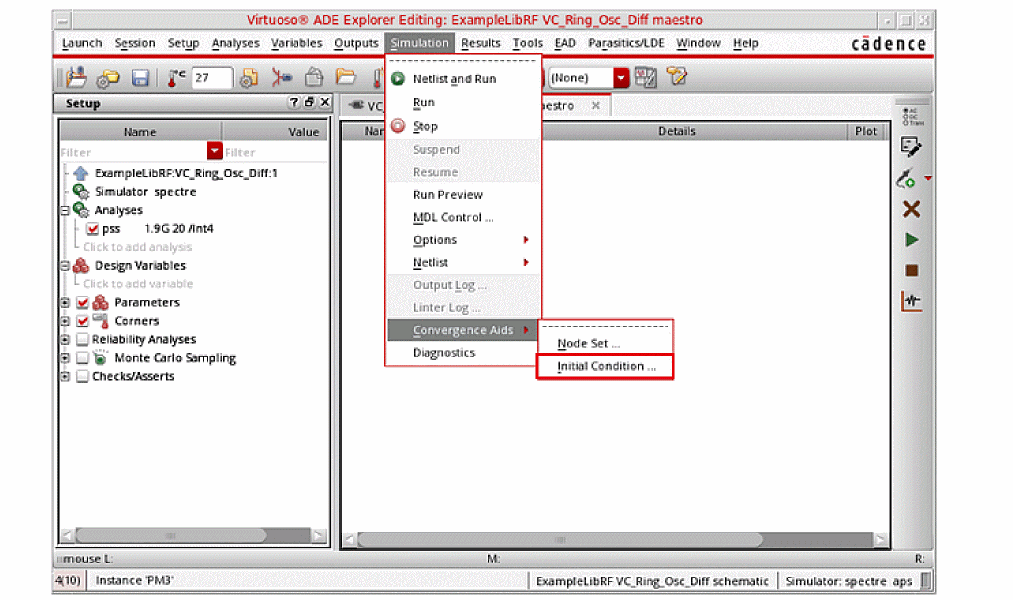
Task: Open the Results menu
Action: (481, 43)
